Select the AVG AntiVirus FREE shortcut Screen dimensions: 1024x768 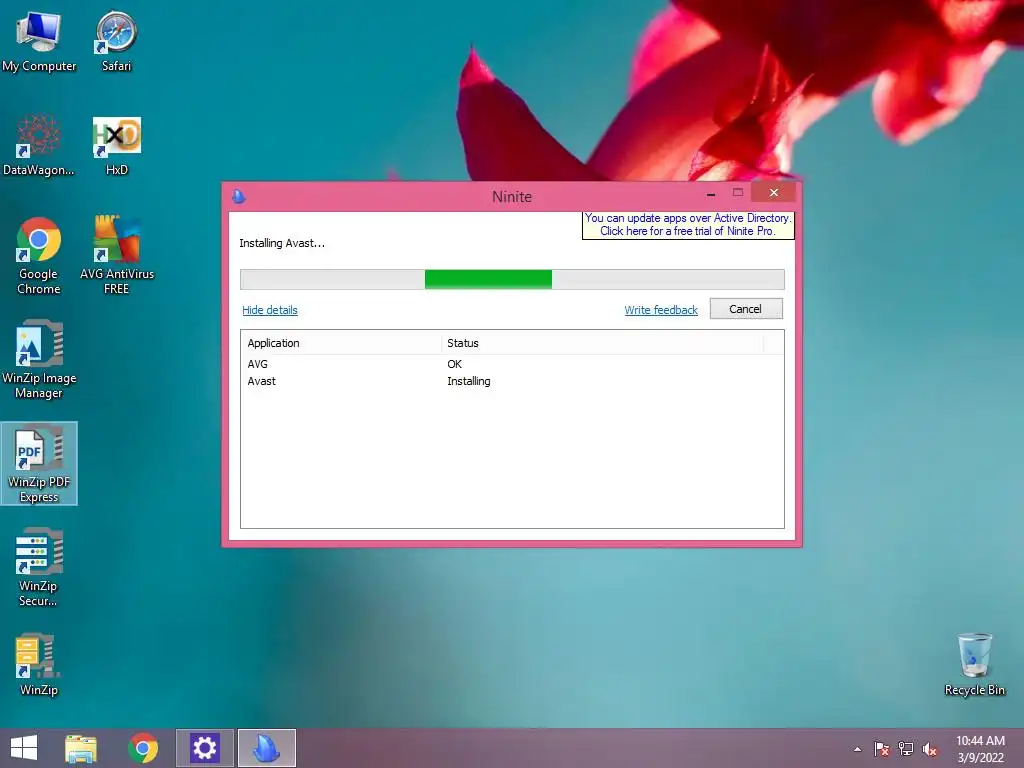pyautogui.click(x=116, y=255)
